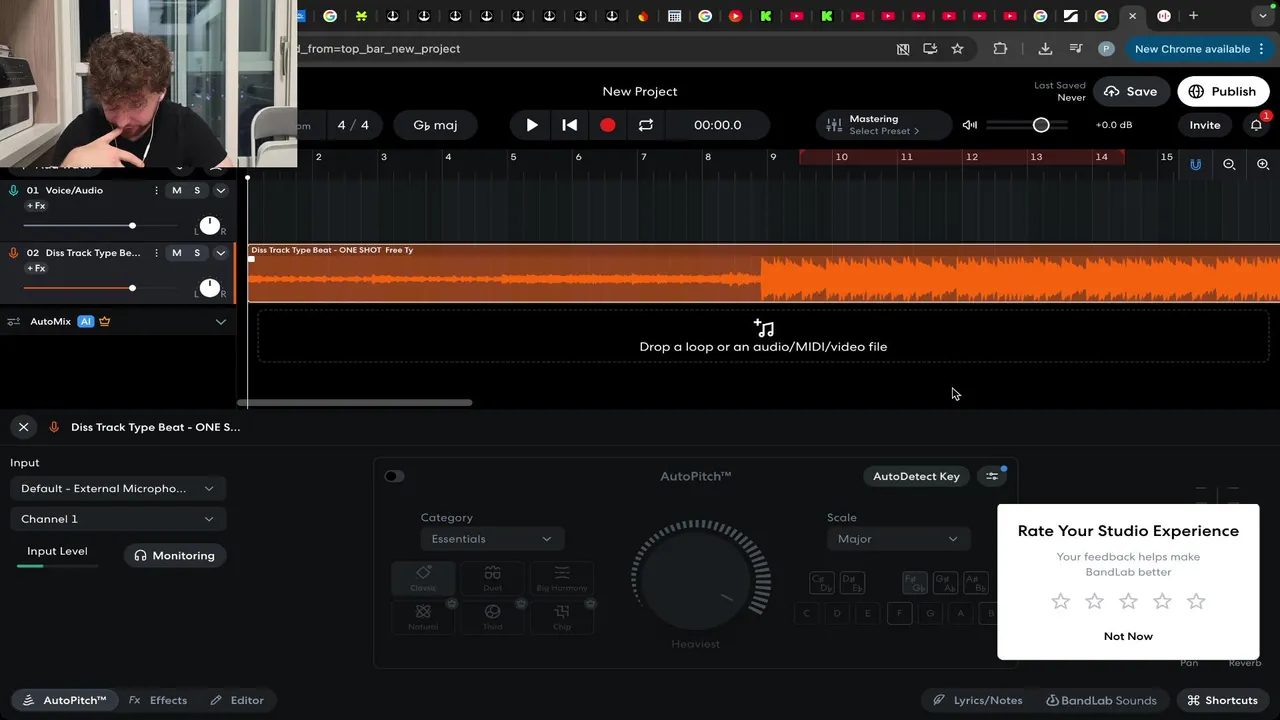Click the horizontal timeline scrollbar
Viewport: 1280px width, 720px height.
(x=354, y=403)
